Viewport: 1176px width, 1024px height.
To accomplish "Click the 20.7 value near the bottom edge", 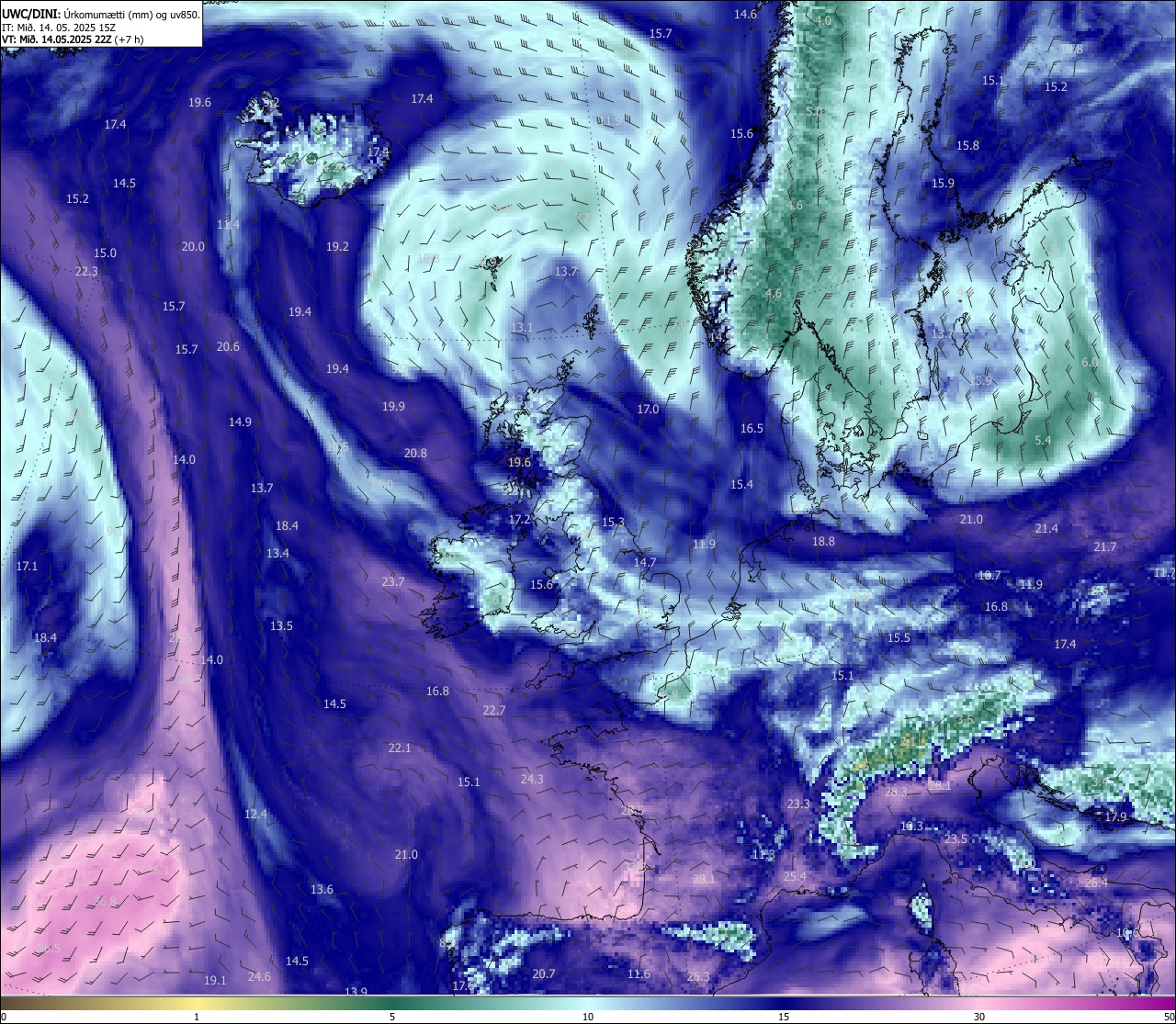I will click(544, 973).
